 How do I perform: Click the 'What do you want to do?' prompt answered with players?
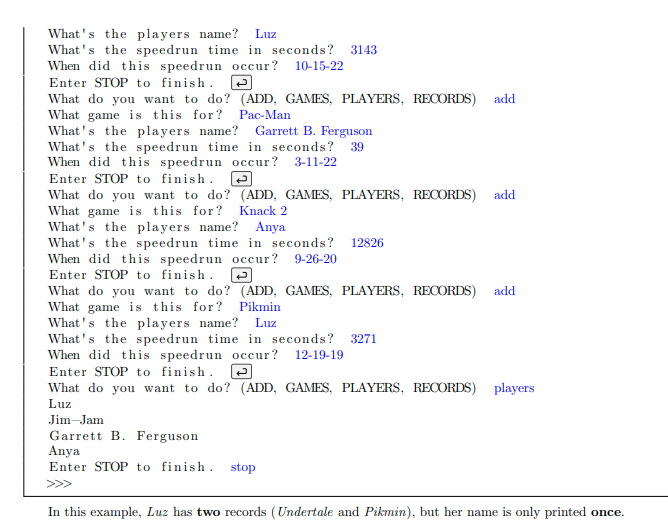tap(262, 388)
